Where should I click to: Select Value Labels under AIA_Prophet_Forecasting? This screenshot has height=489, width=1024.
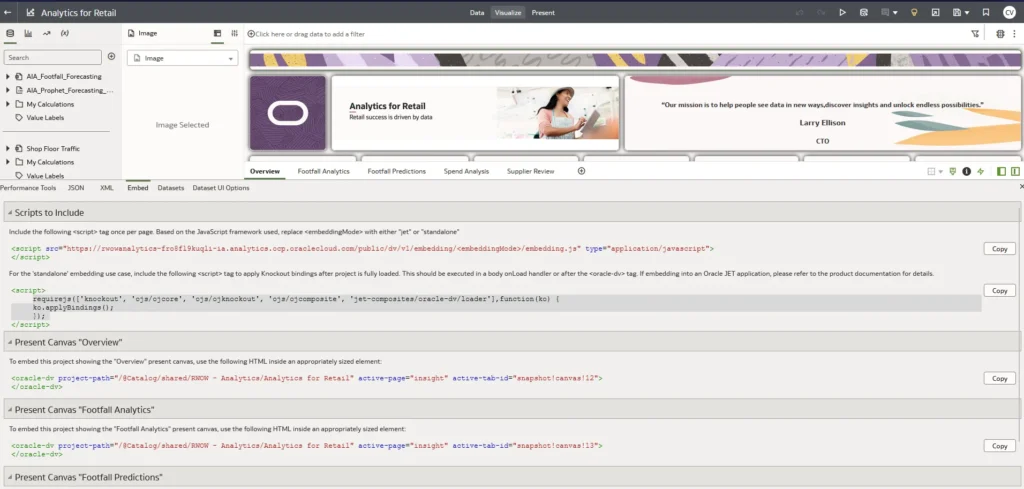(44, 118)
